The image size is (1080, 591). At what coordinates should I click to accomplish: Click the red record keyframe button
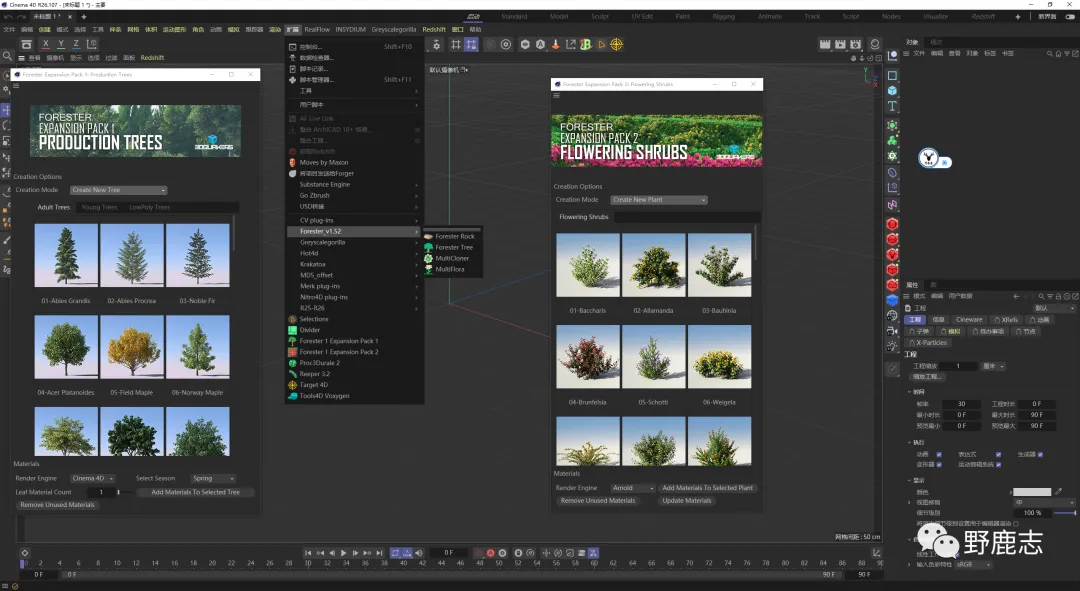pyautogui.click(x=490, y=553)
